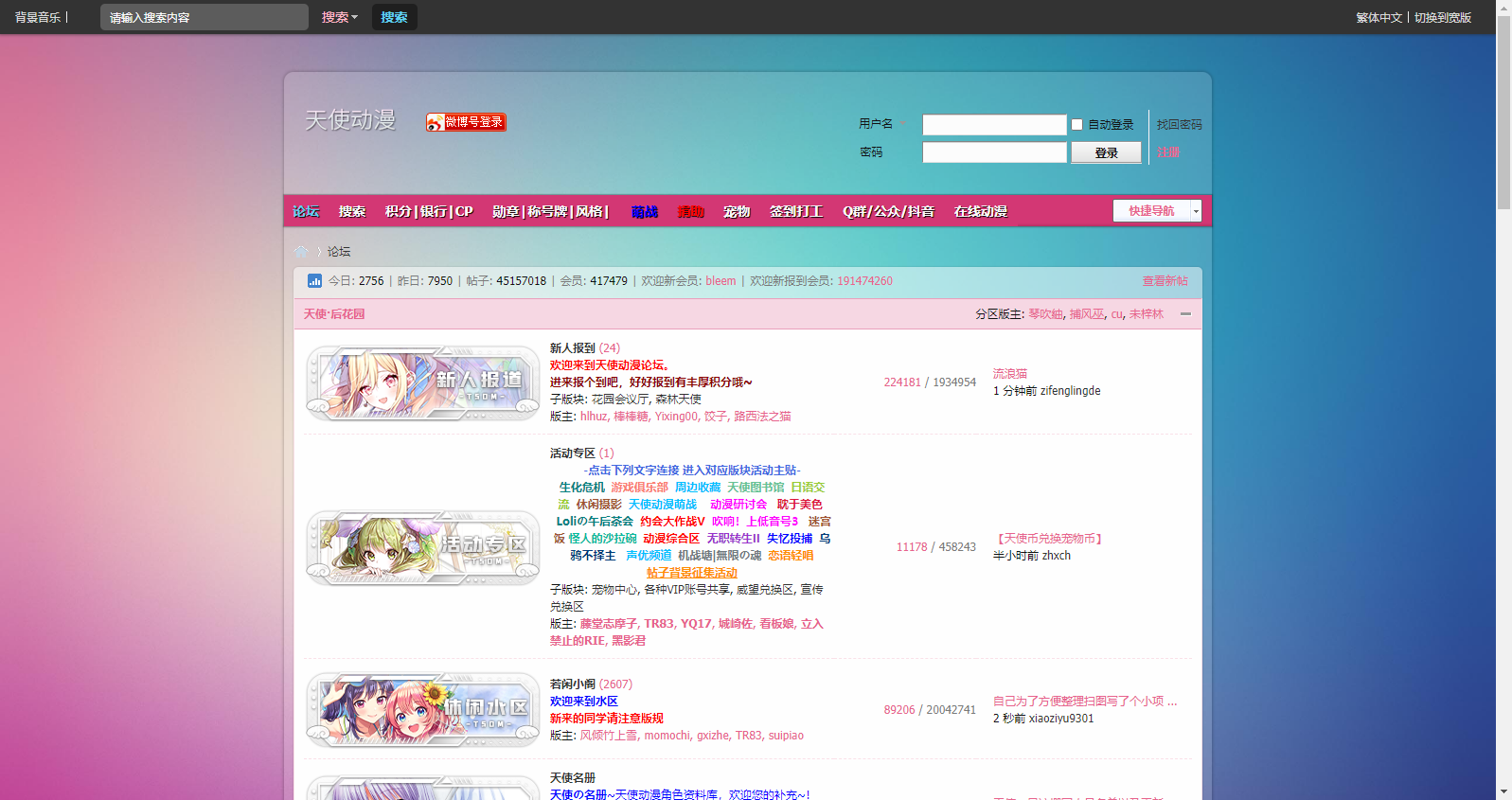Open the 新人报道 forum banner image
Image resolution: width=1512 pixels, height=800 pixels.
coord(422,383)
